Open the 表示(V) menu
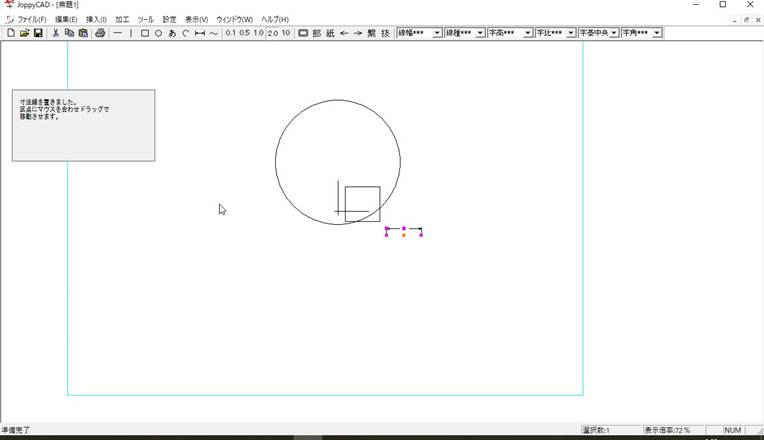764x440 pixels. point(197,19)
